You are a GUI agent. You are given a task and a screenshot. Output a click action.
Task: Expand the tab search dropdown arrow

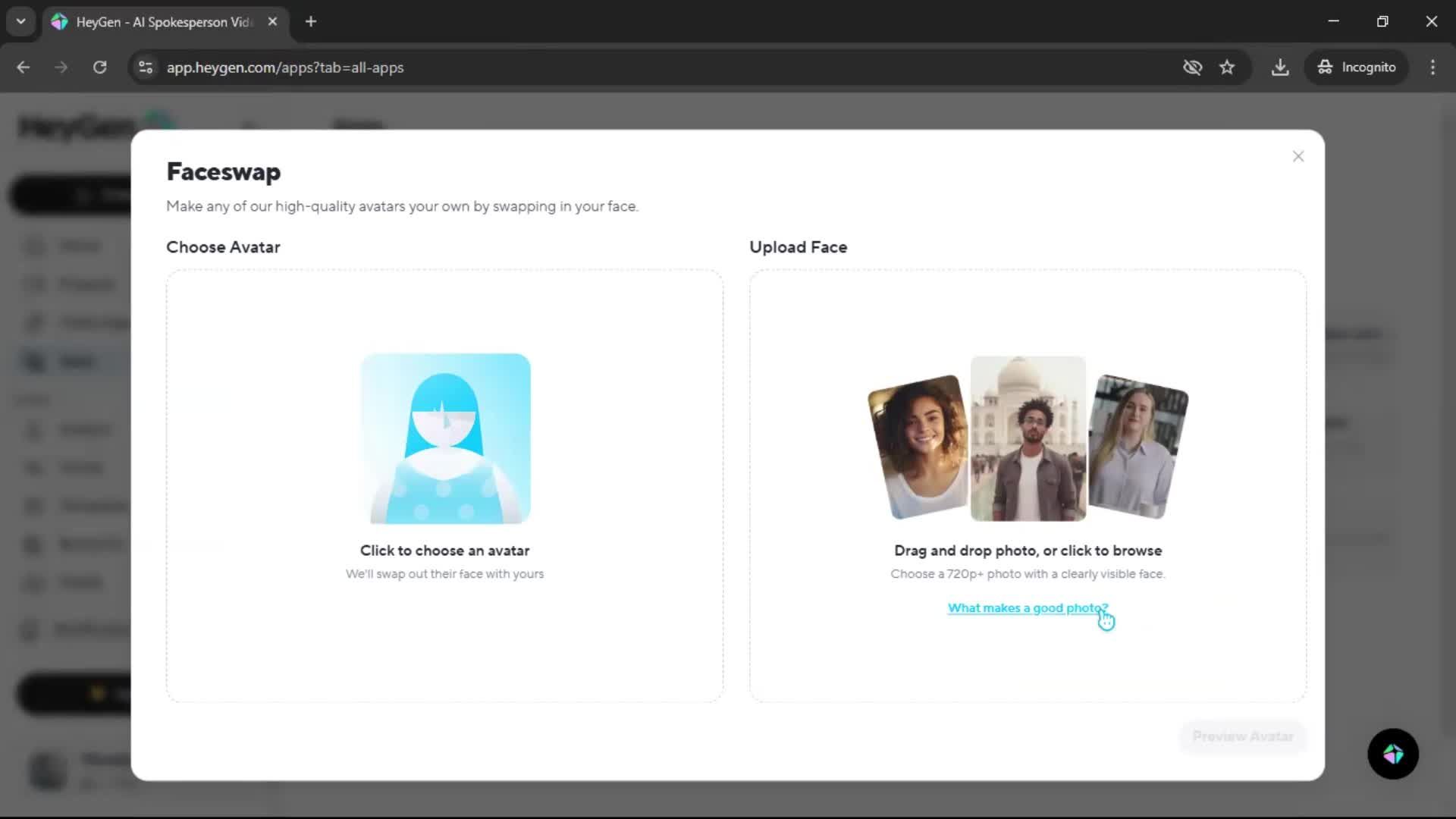(x=20, y=21)
